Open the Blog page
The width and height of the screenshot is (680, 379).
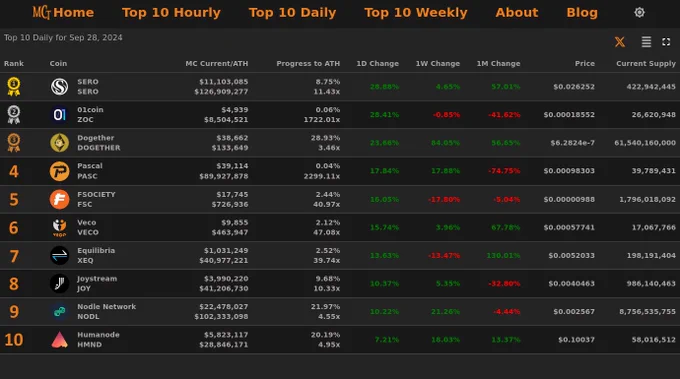click(582, 13)
